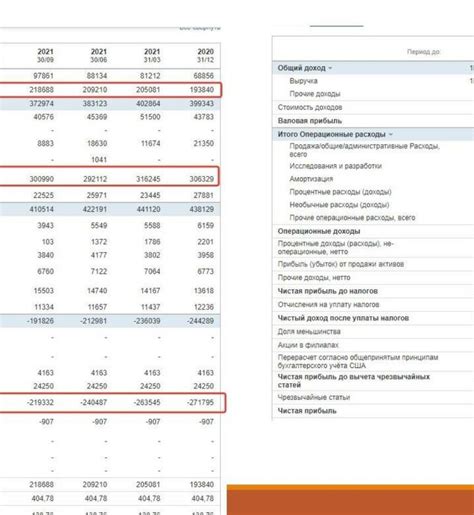Click the Амортизация row label
The width and height of the screenshot is (474, 515).
pos(311,179)
